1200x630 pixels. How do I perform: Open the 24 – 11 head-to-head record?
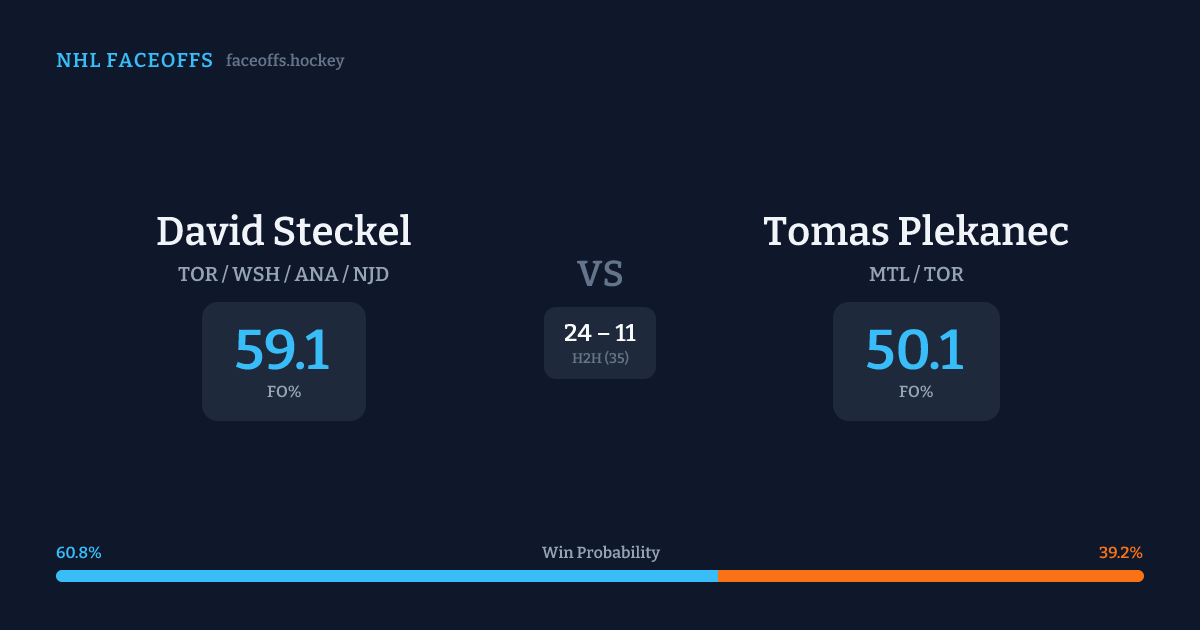tap(600, 333)
